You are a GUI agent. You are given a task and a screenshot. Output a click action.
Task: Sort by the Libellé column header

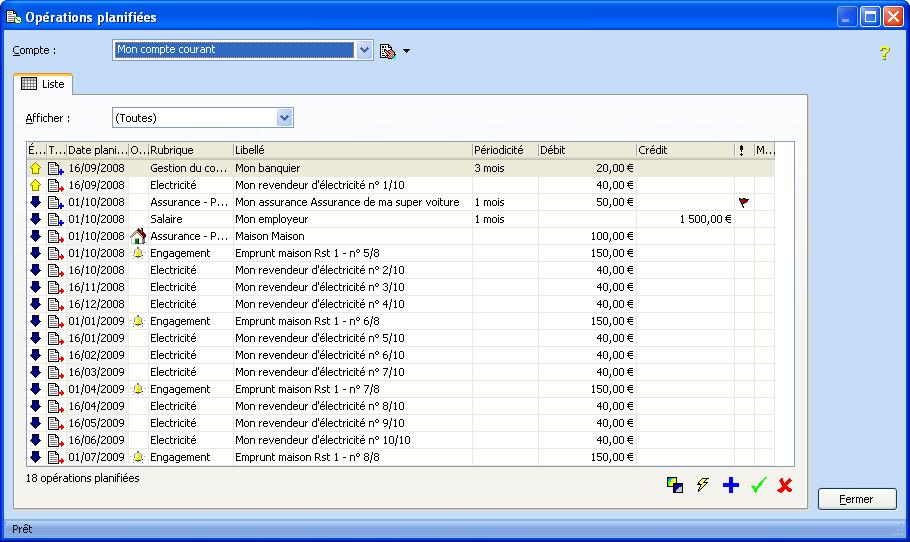click(350, 150)
